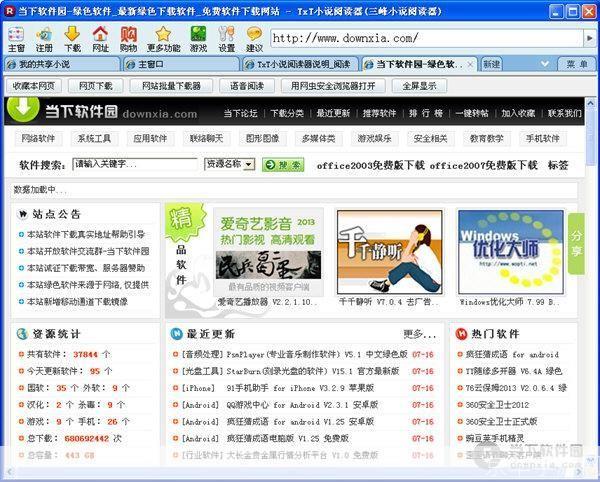This screenshot has width=600, height=482.
Task: Open the 主窗 main window icon
Action: 16,39
